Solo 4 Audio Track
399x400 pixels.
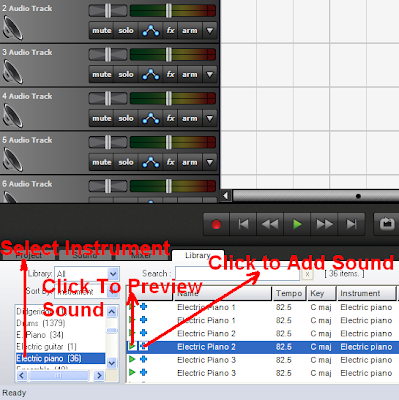click(x=126, y=119)
